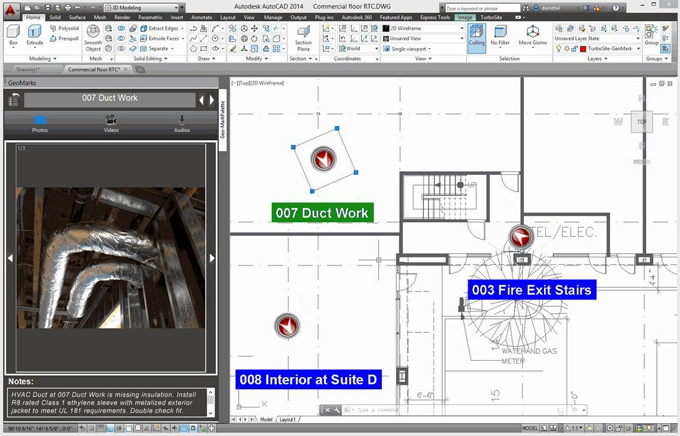This screenshot has width=680, height=436.
Task: Click the 003 Fire Exit Stairs label
Action: [x=532, y=290]
